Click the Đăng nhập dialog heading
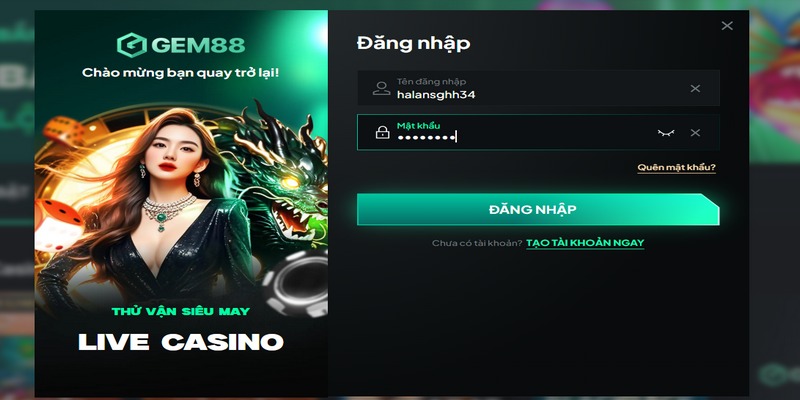 413,43
